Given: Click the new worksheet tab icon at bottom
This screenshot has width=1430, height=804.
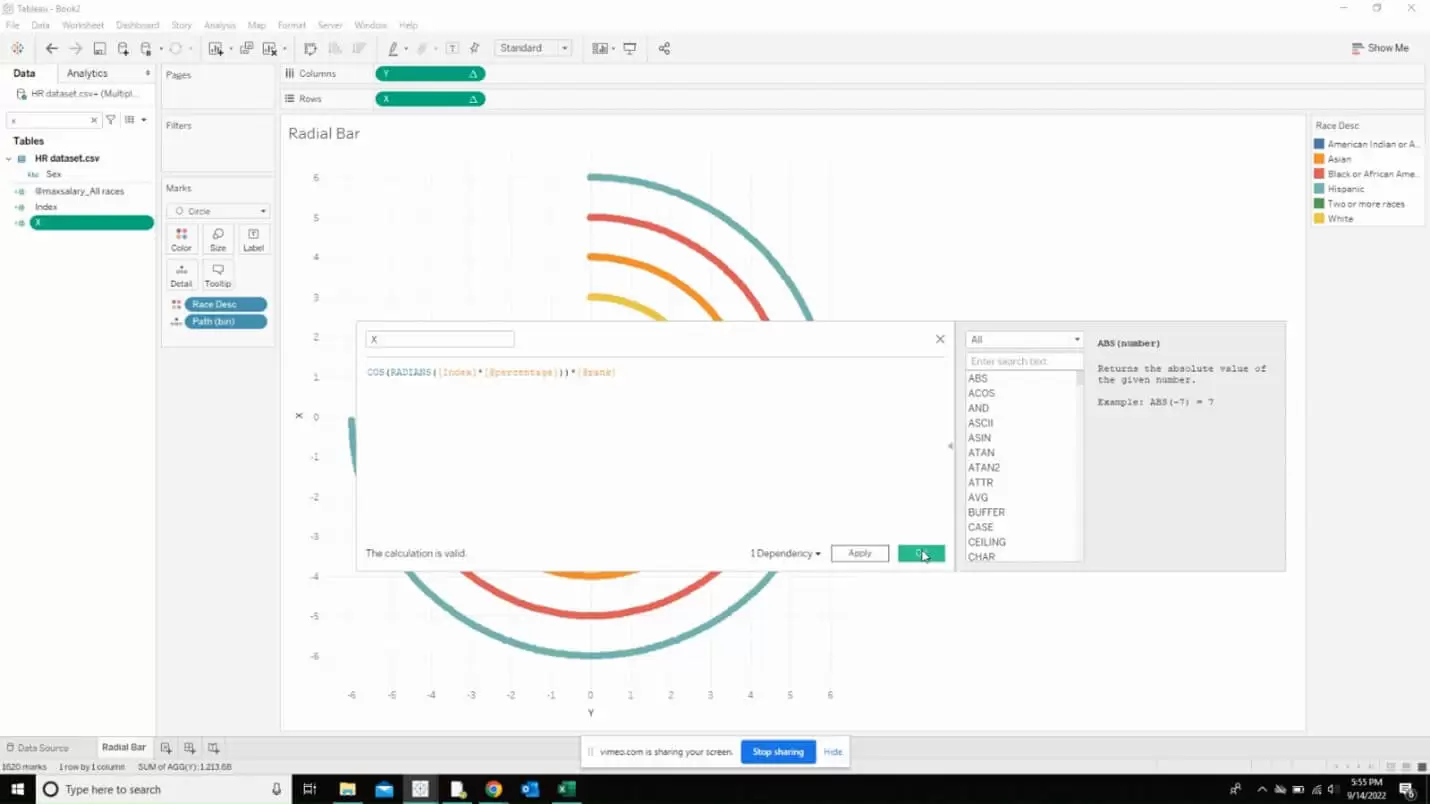Looking at the screenshot, I should [x=166, y=747].
